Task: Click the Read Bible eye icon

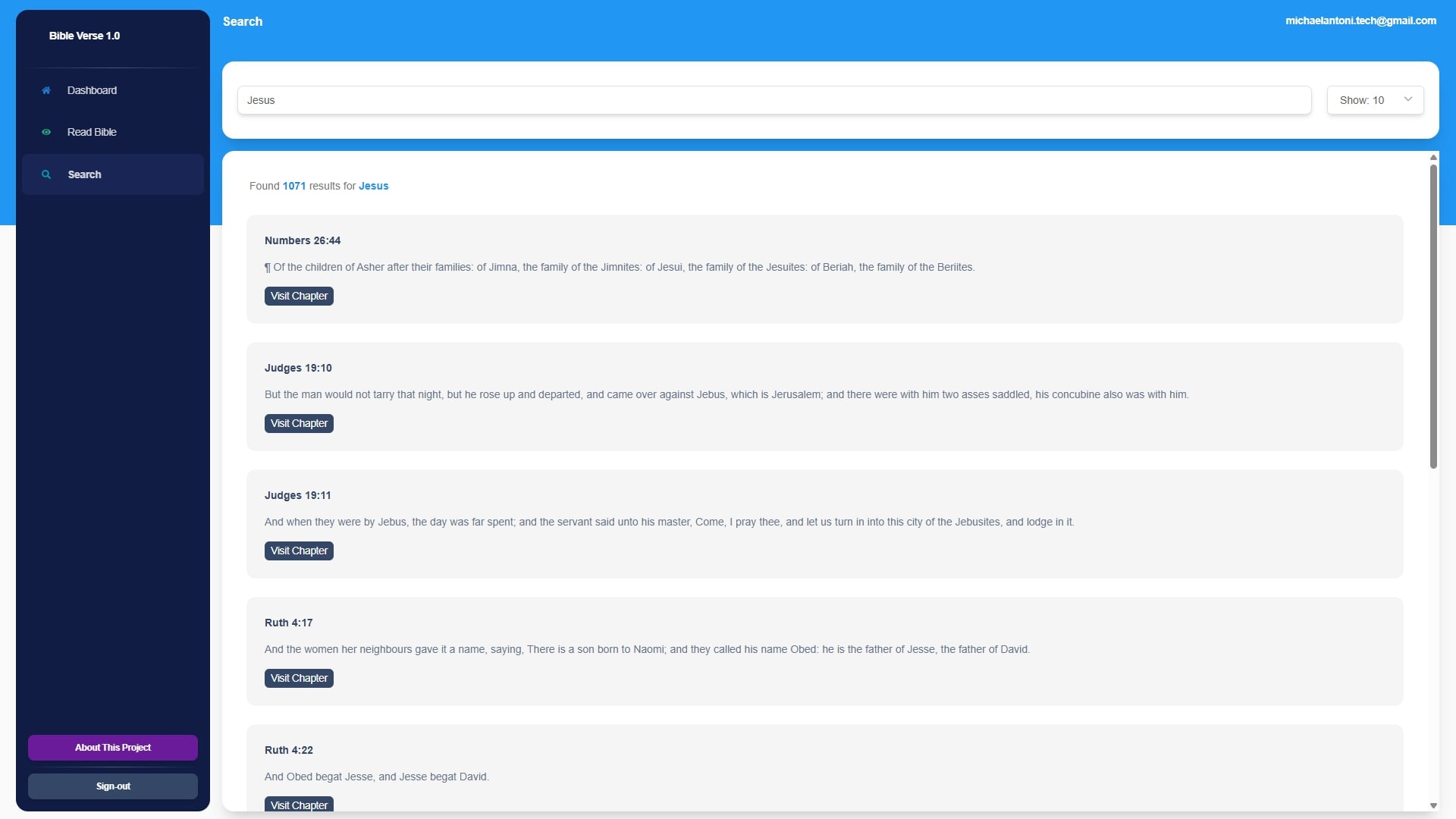Action: [46, 132]
